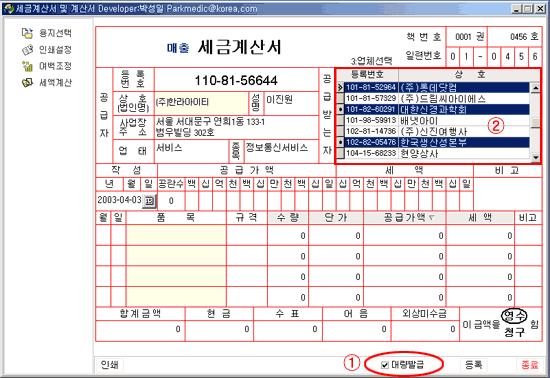This screenshot has height=378, width=550.
Task: Click the 세 액 item column header
Action: (480, 218)
